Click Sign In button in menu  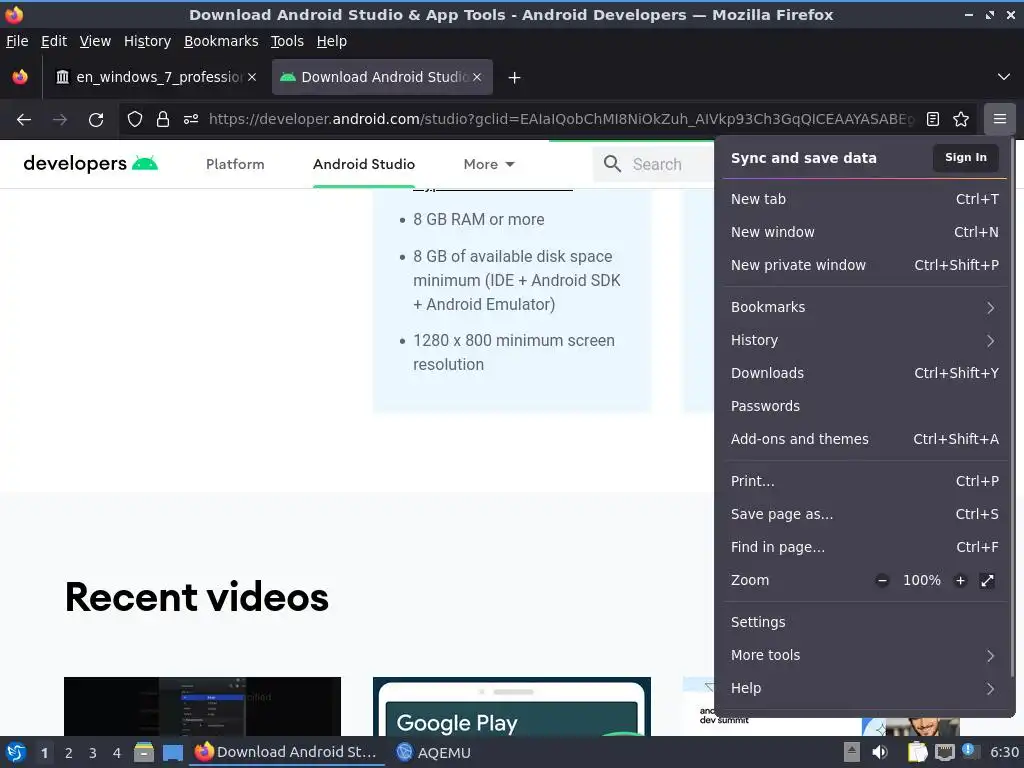[965, 157]
